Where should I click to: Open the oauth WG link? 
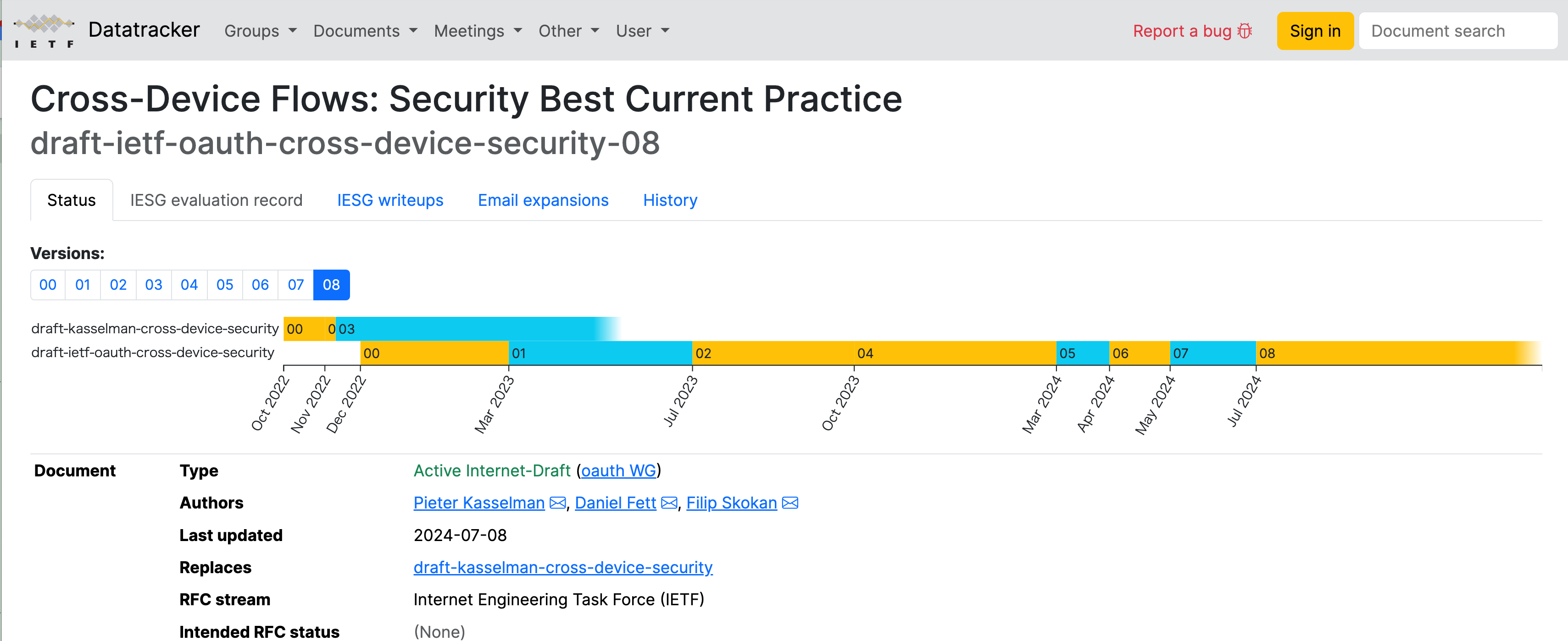pyautogui.click(x=618, y=471)
